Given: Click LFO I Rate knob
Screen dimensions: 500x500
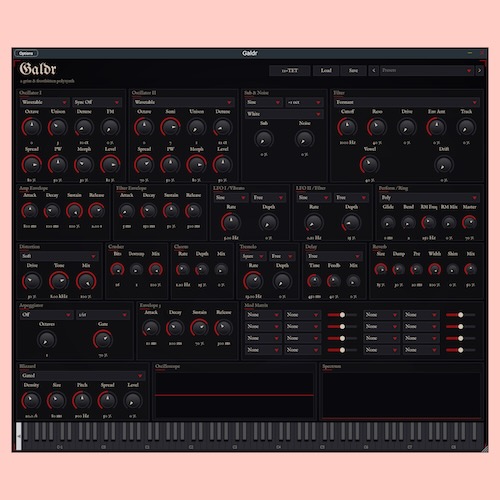Looking at the screenshot, I should coord(231,223).
